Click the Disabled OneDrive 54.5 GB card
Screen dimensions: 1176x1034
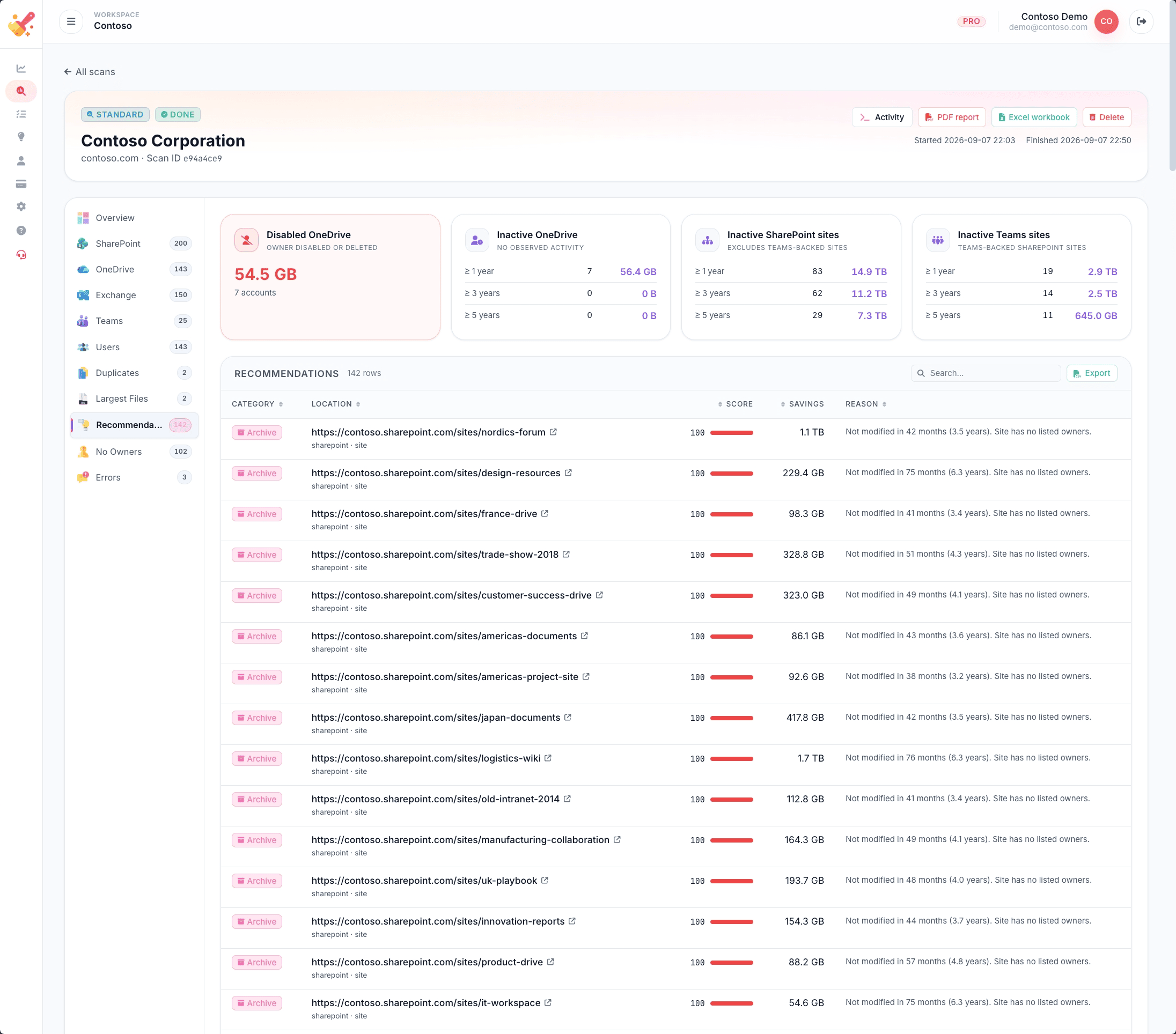pyautogui.click(x=330, y=277)
